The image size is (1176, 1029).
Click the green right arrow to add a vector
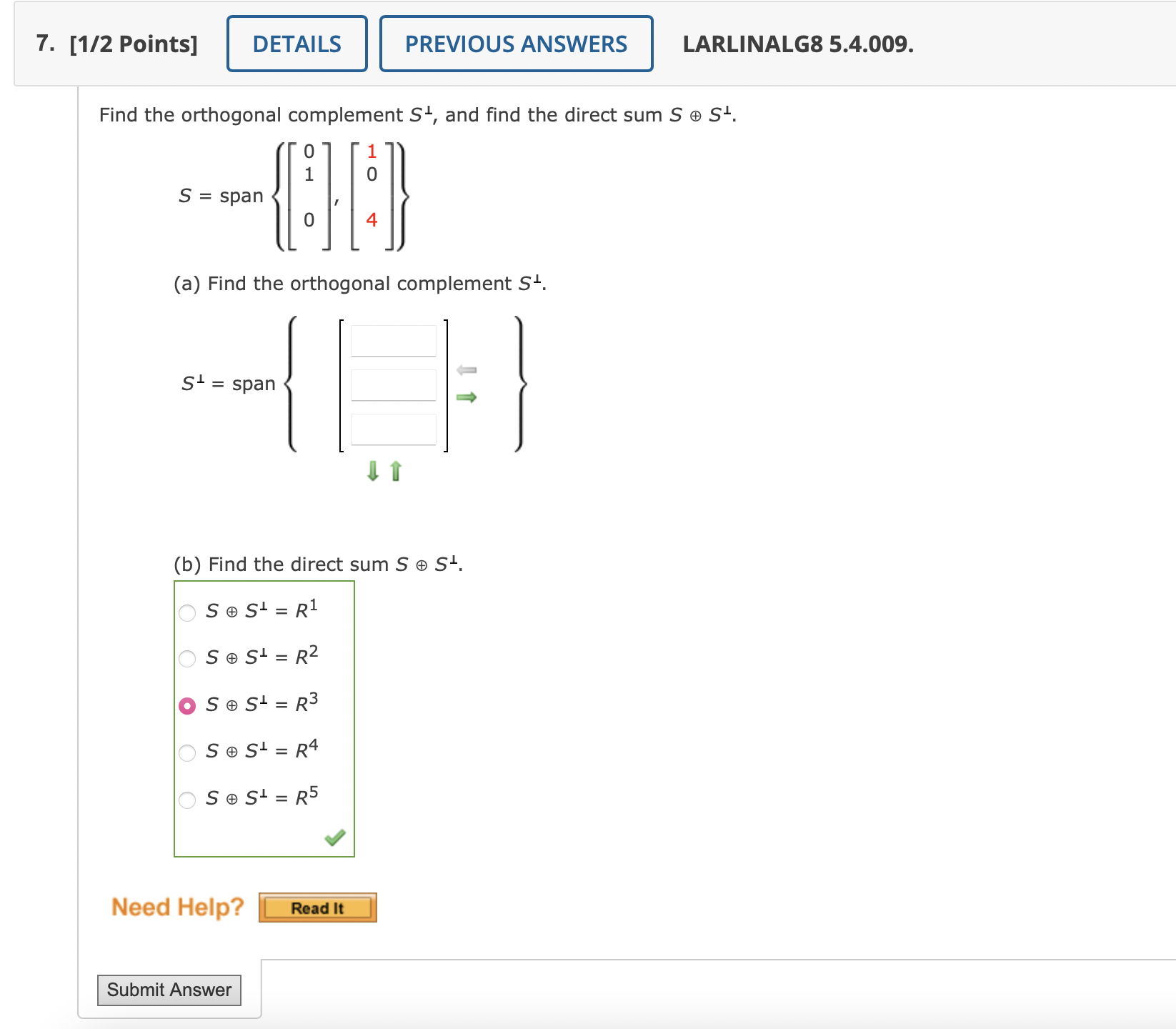[x=468, y=399]
